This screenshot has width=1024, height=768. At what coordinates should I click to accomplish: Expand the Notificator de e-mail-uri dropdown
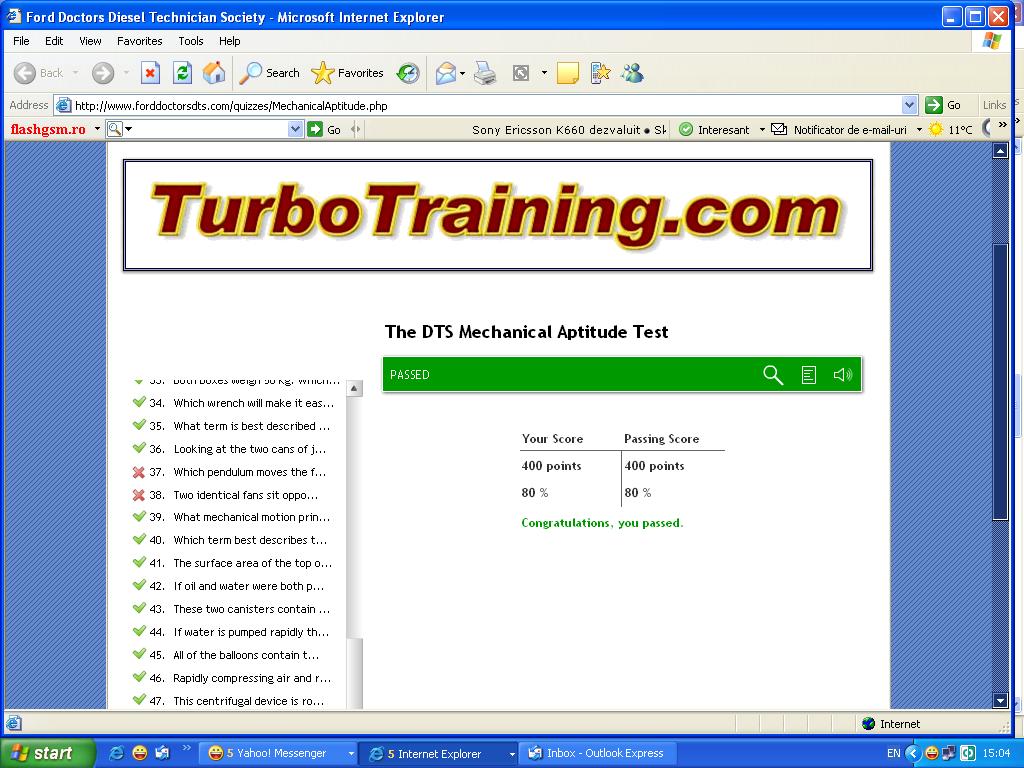pos(919,130)
